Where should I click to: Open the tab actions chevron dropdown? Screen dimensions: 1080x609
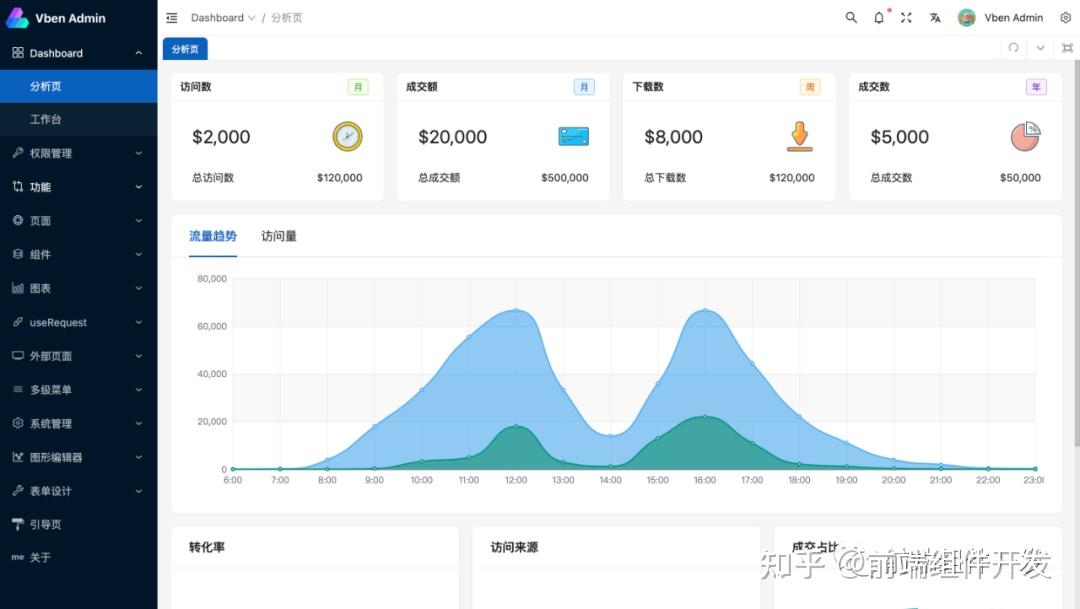click(x=1039, y=47)
